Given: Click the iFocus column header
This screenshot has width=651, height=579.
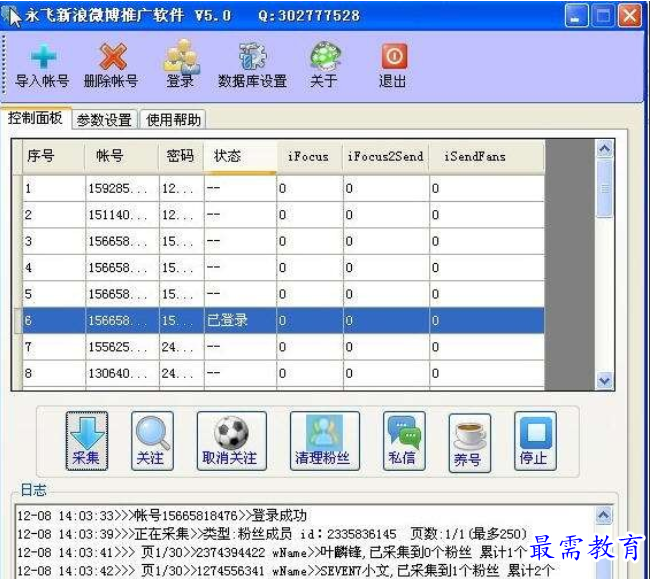Looking at the screenshot, I should point(310,156).
